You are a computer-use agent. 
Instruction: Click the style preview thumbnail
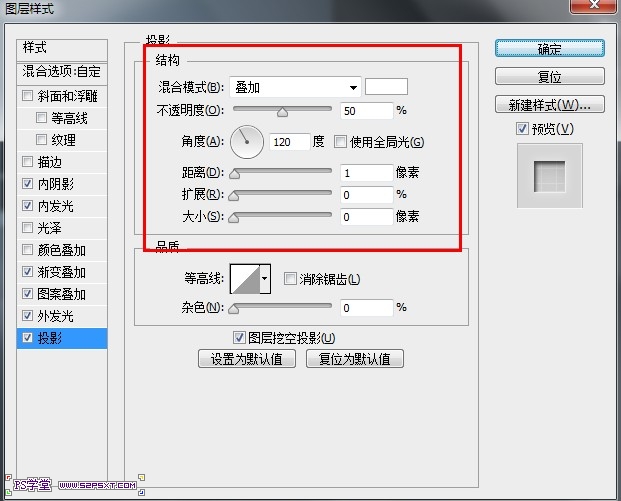(549, 178)
